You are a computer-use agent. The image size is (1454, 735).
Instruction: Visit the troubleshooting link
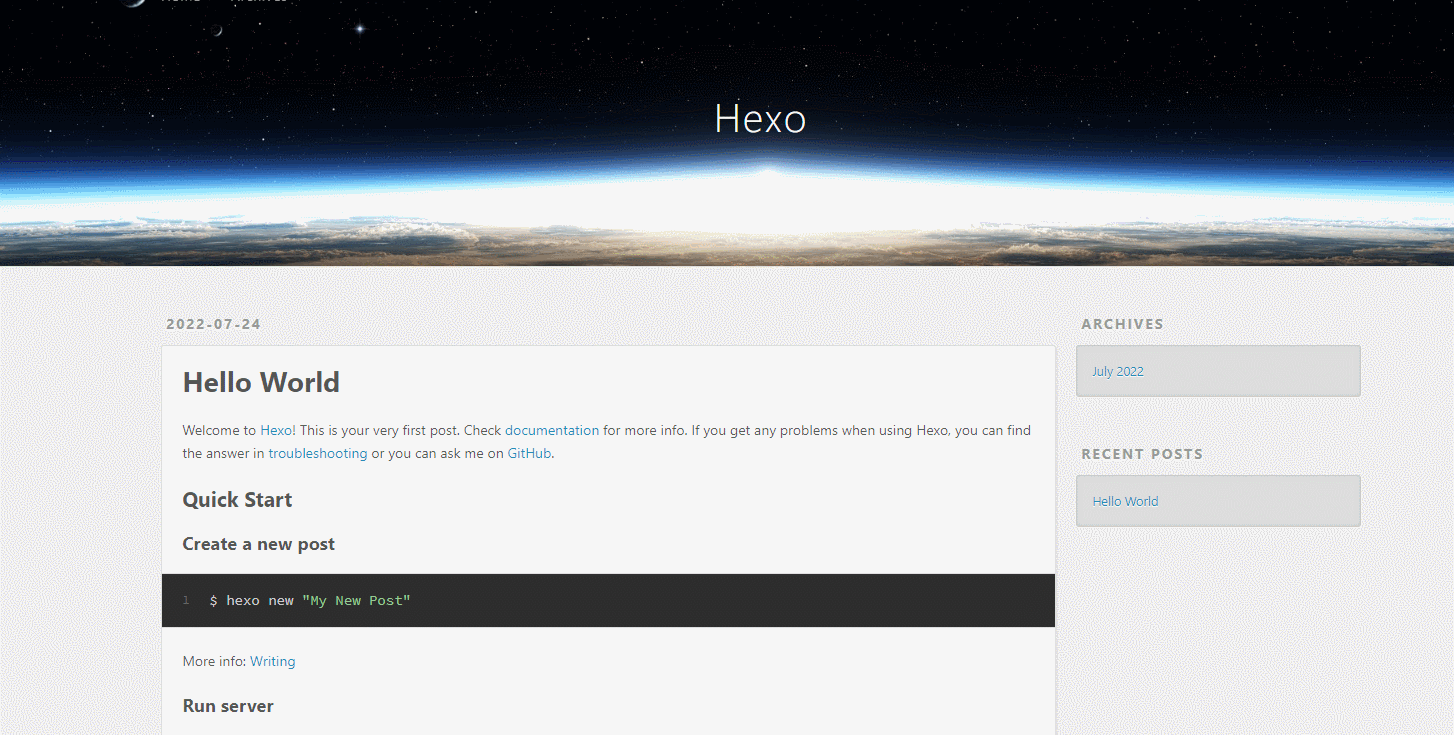[318, 454]
